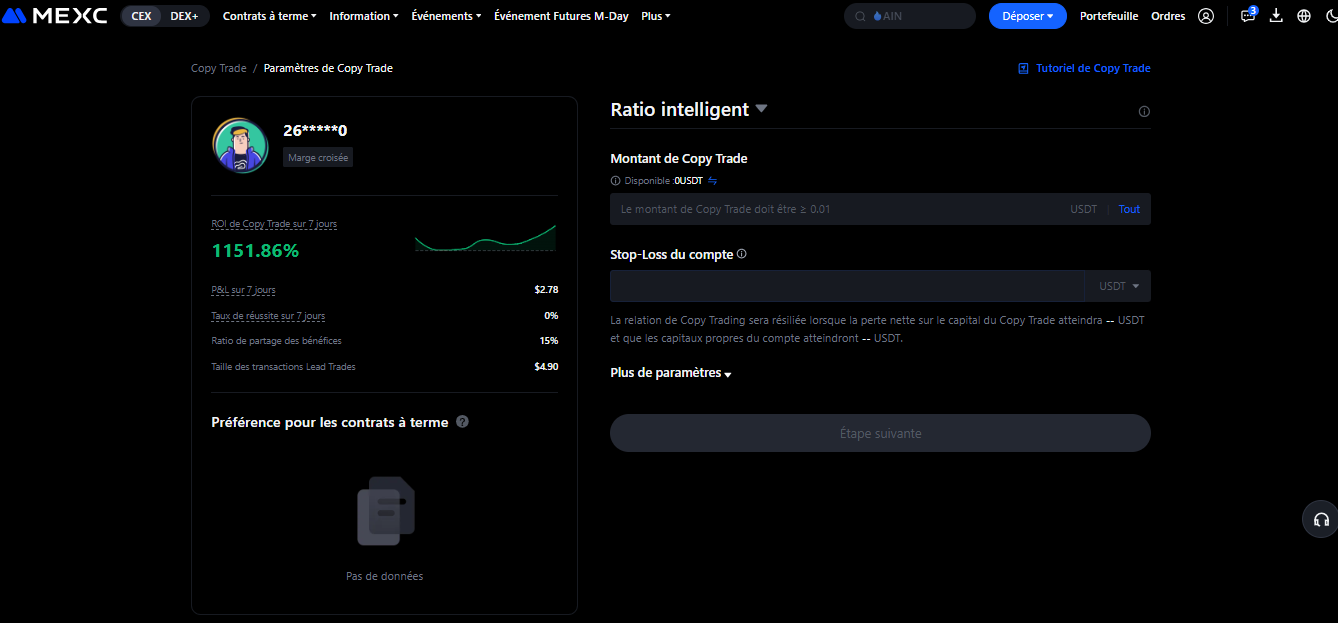Click the Marge croisée tag

tap(318, 158)
